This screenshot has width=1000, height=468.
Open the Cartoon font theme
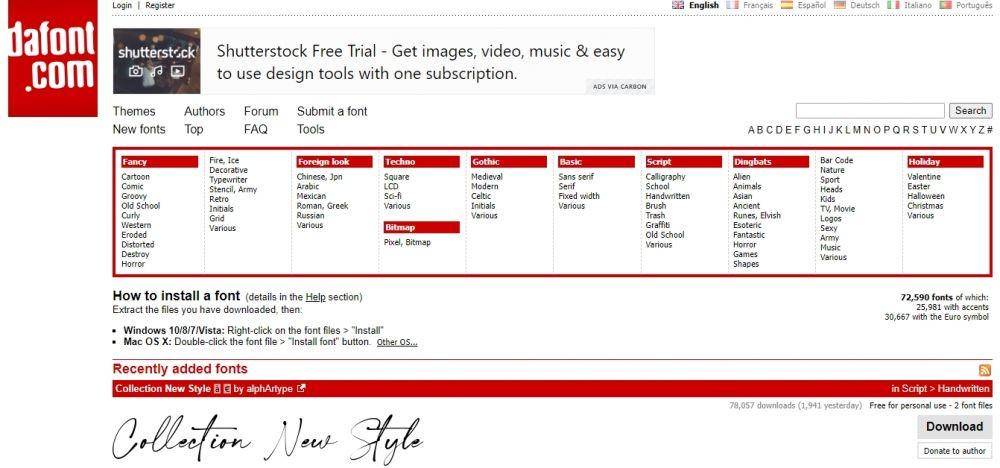click(135, 177)
